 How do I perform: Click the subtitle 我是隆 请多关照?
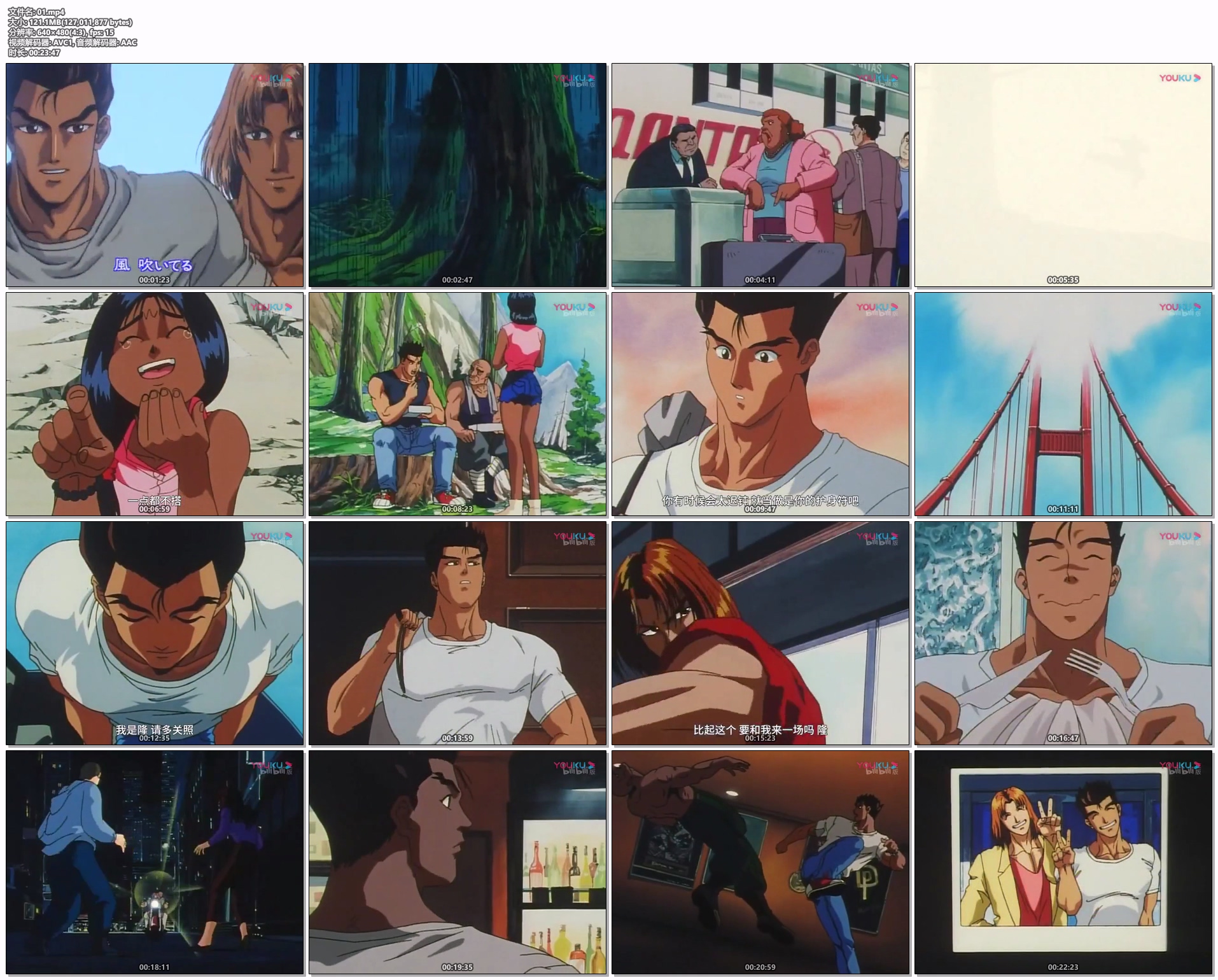tap(155, 730)
